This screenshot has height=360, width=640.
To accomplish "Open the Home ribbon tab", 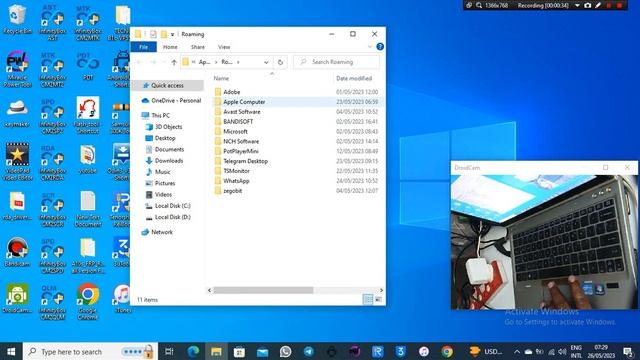I will click(170, 47).
